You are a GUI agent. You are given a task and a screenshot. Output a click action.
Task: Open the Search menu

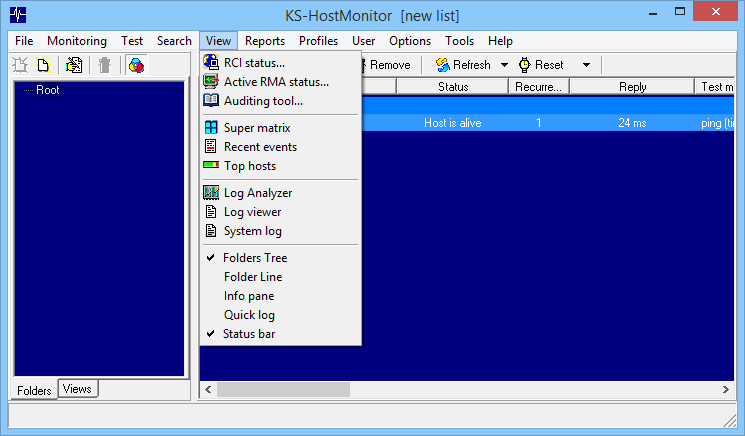click(x=174, y=41)
